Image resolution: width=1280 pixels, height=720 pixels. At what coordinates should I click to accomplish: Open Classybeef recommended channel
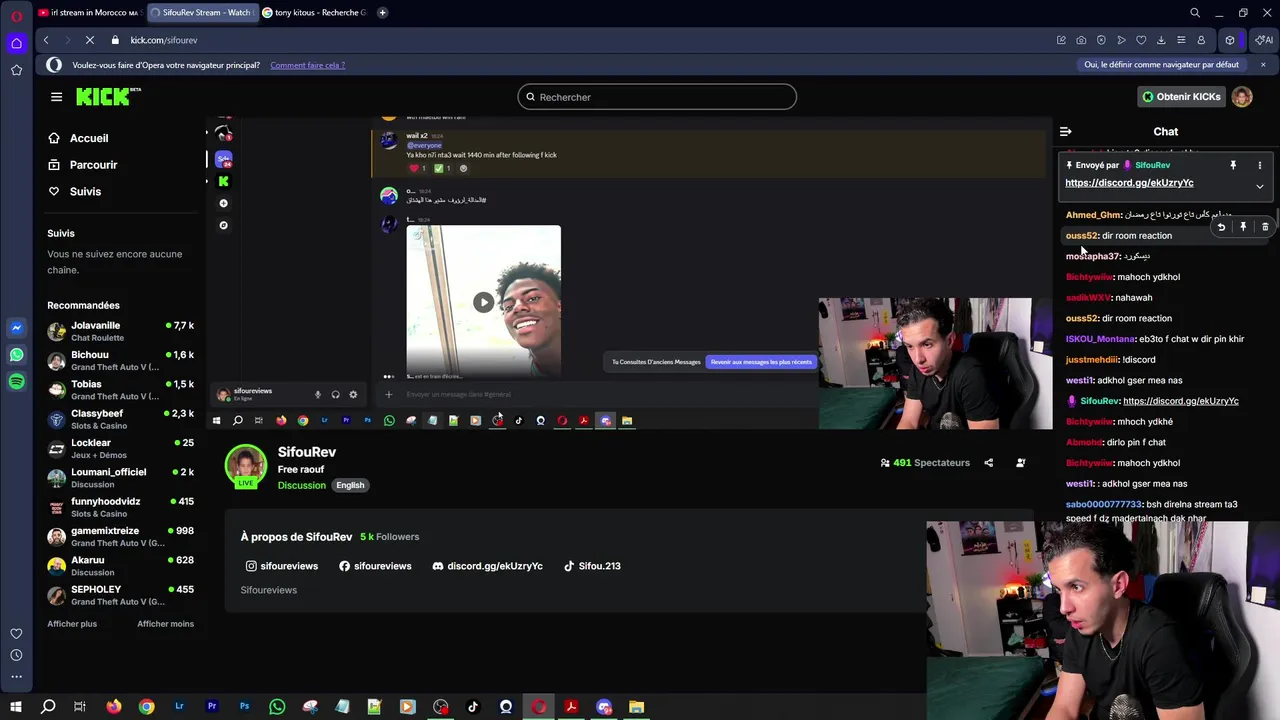point(120,419)
